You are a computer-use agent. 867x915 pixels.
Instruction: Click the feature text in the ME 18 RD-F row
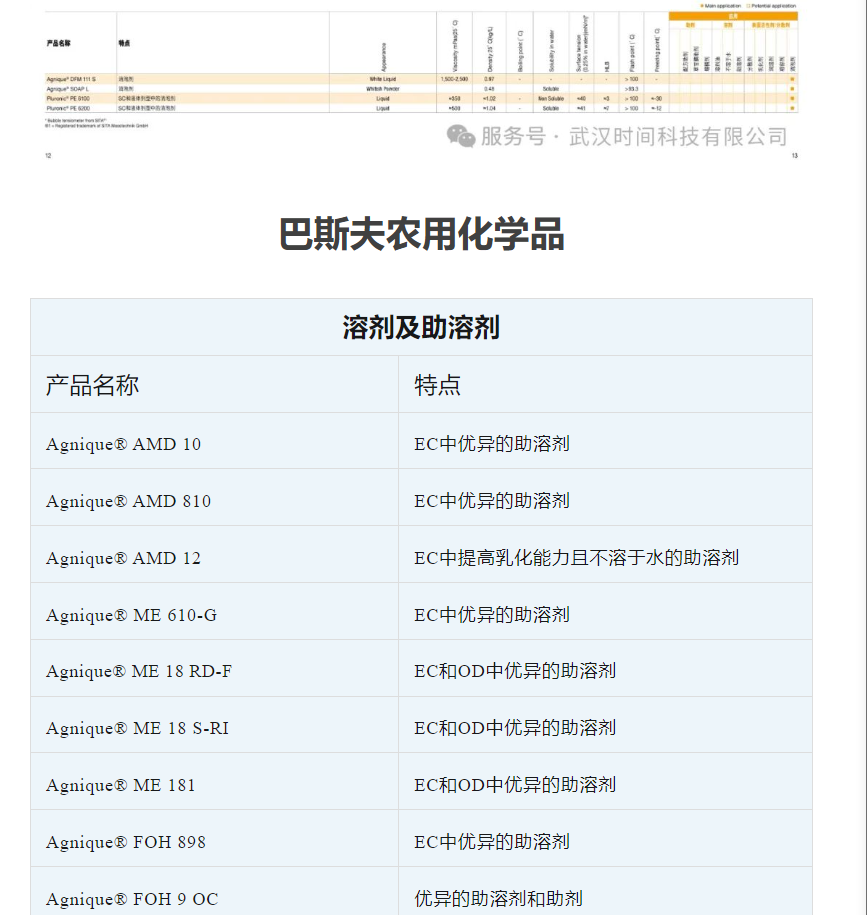coord(515,670)
